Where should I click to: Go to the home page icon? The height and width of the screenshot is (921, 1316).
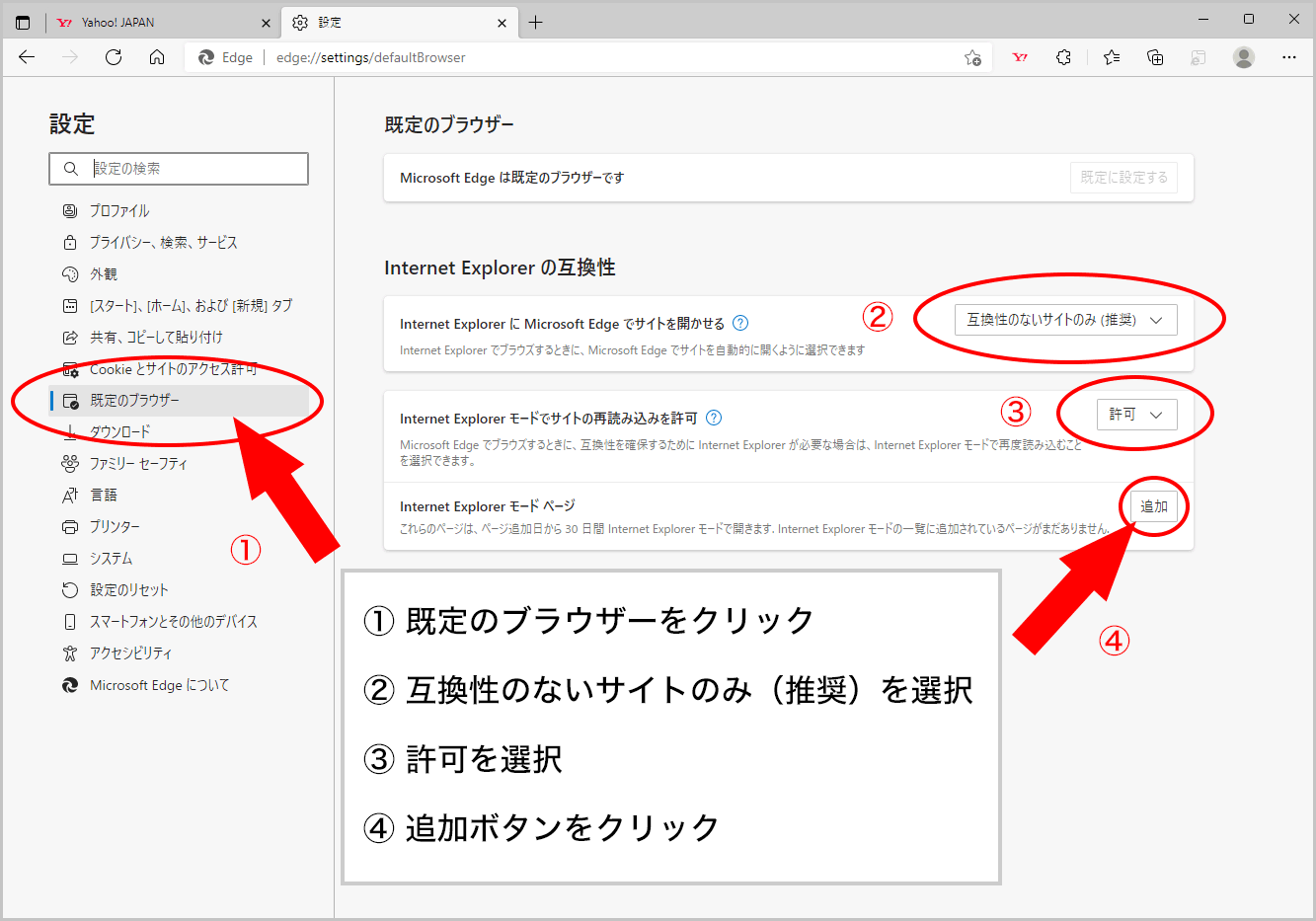(x=157, y=57)
